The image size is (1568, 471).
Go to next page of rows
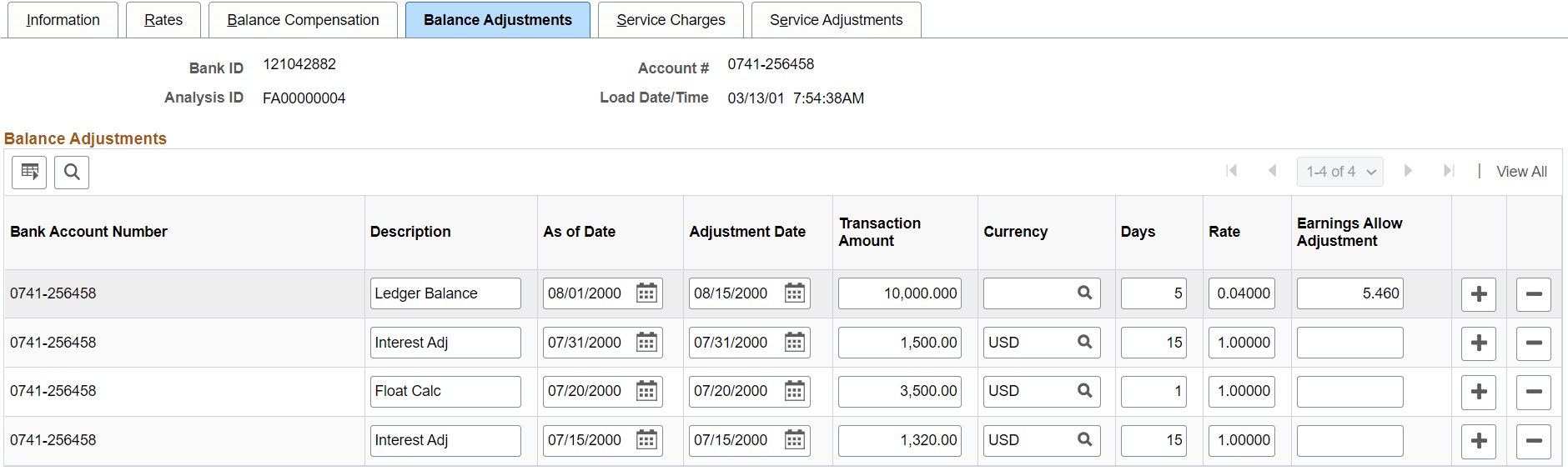coord(1408,171)
